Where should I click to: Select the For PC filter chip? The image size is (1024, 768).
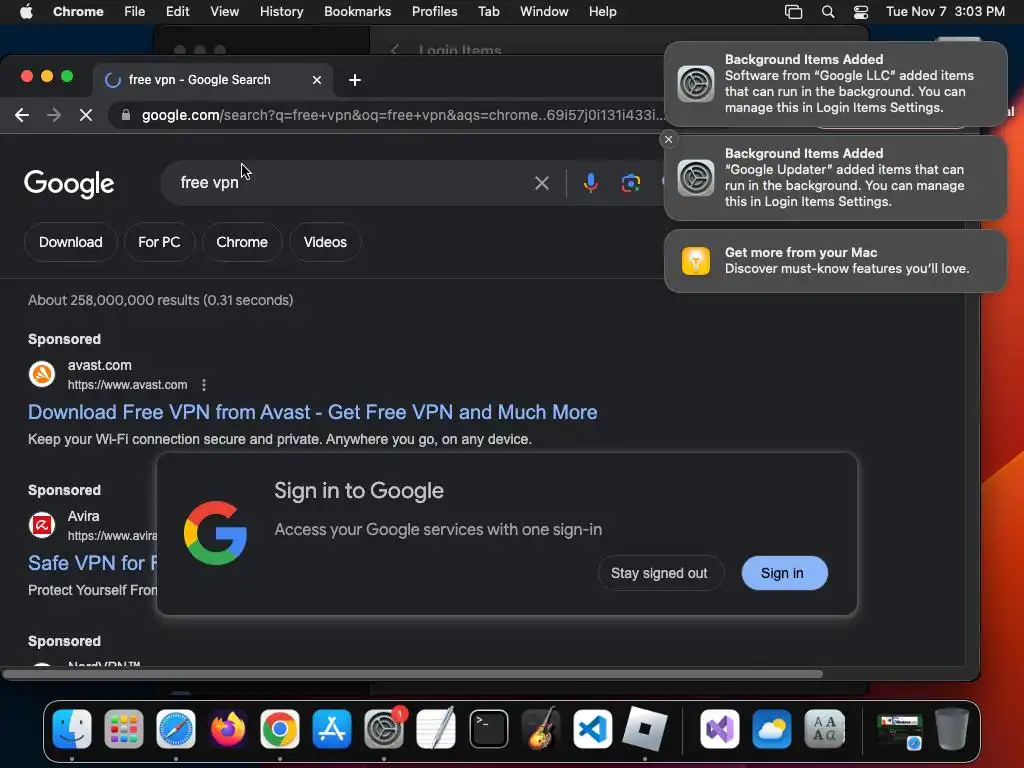pos(159,242)
